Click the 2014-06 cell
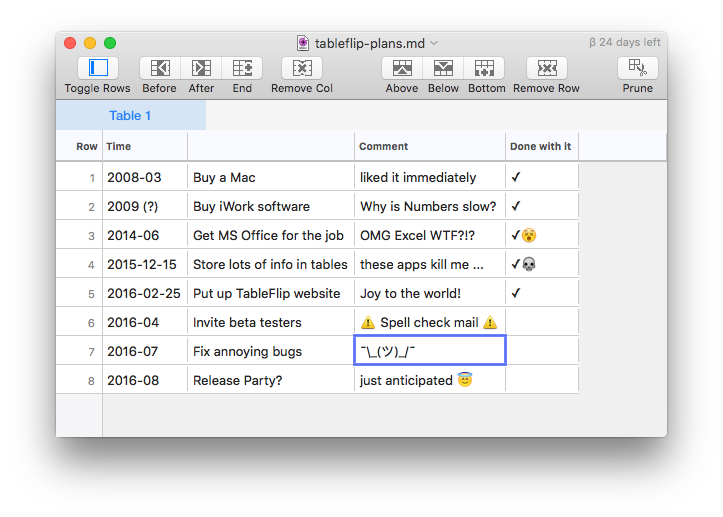Screen dimensions: 723x517 pyautogui.click(x=145, y=236)
